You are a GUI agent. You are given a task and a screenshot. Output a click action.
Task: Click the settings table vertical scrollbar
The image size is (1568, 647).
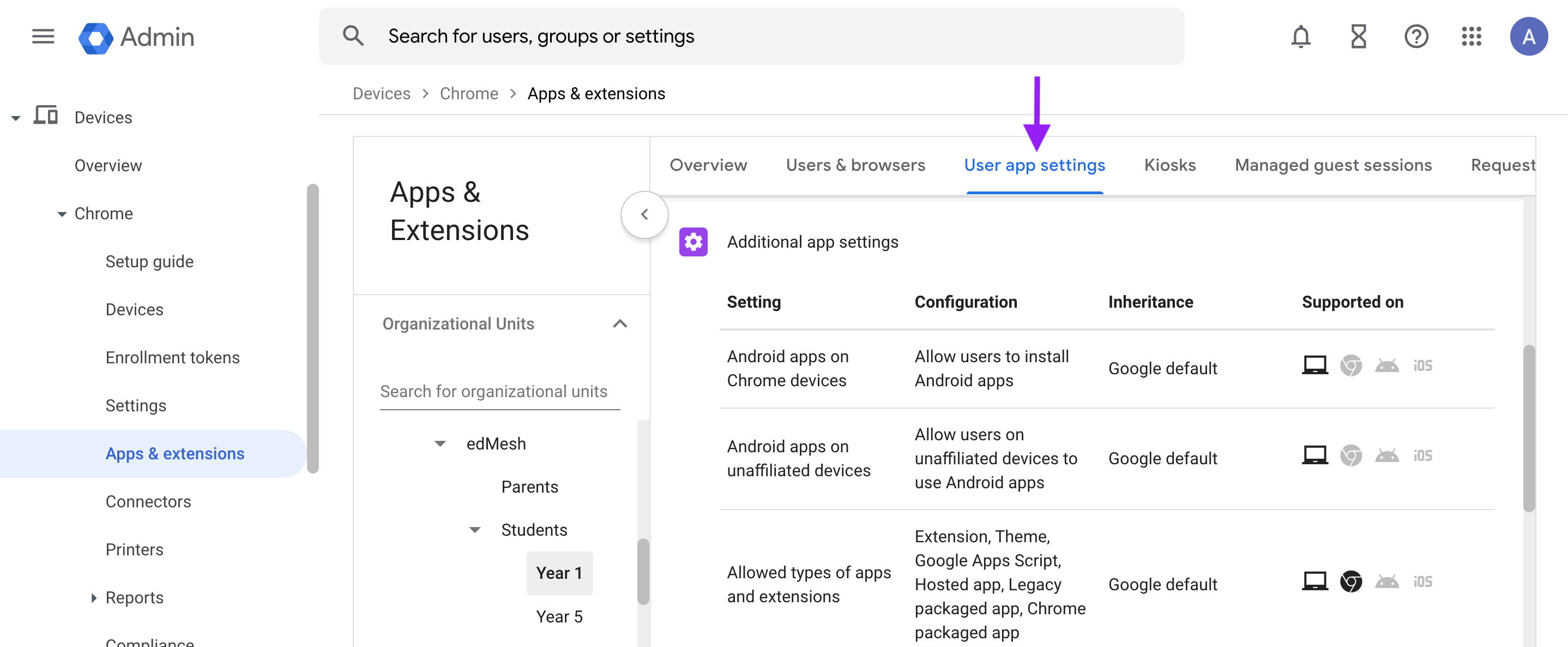click(1529, 428)
